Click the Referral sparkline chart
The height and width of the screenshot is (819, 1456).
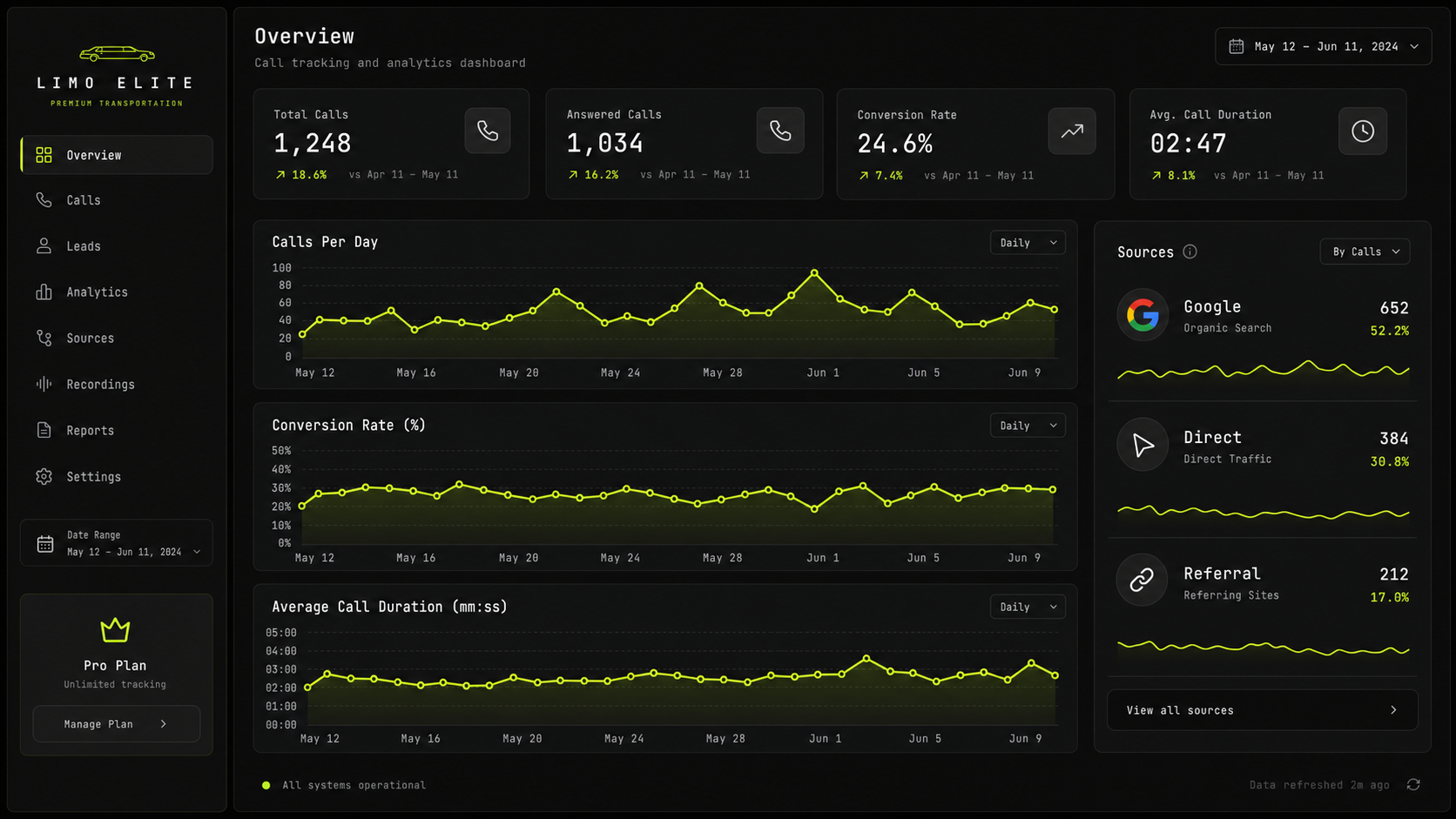pyautogui.click(x=1263, y=648)
